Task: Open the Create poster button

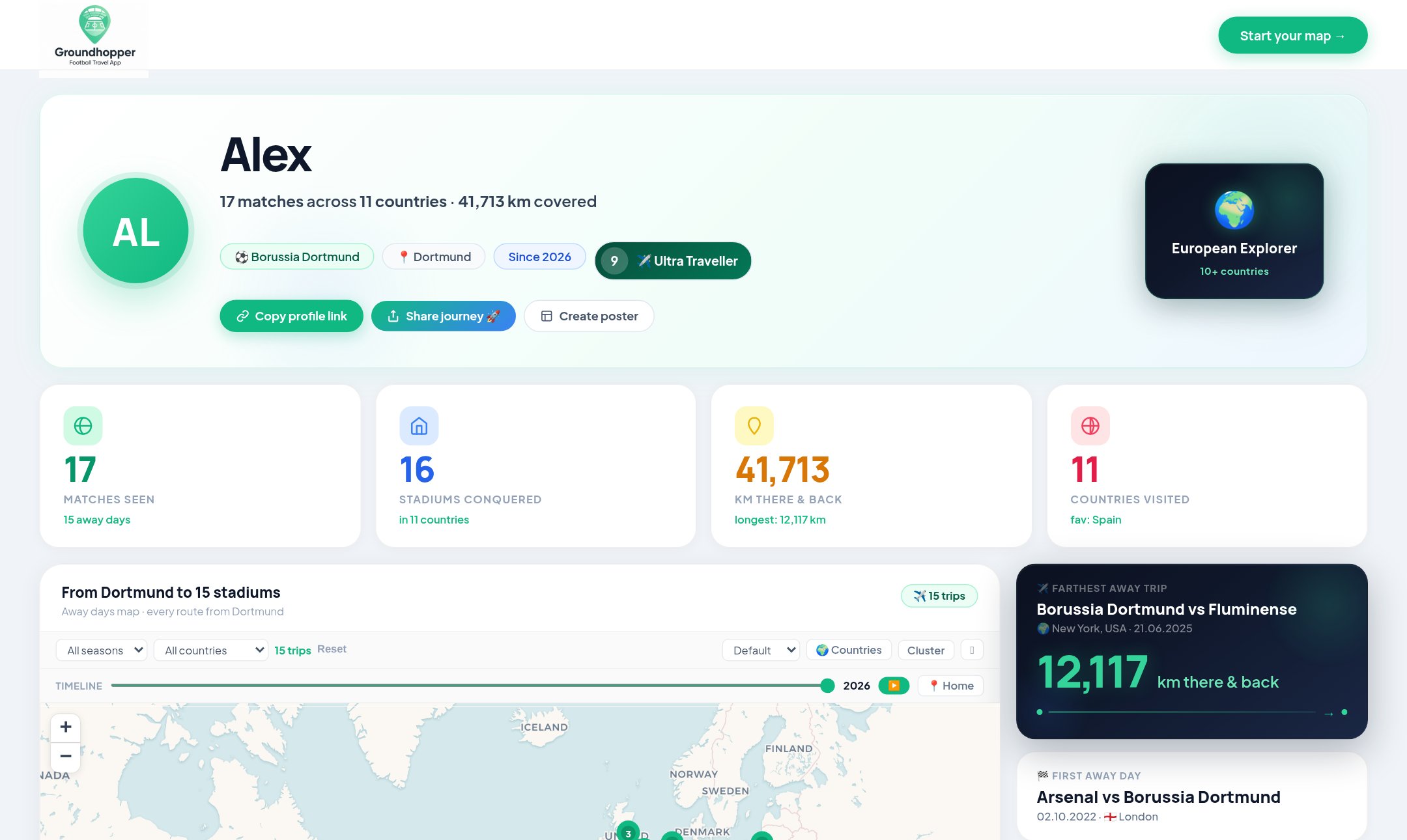Action: pyautogui.click(x=589, y=316)
